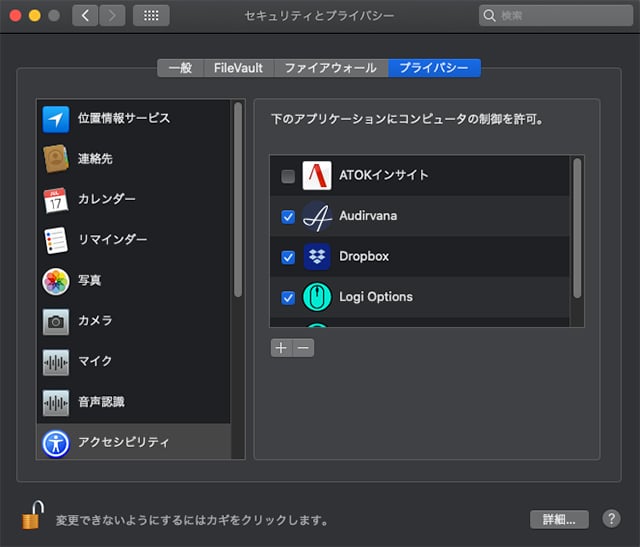This screenshot has width=640, height=547.
Task: Select the ATOKインサイト app name
Action: 384,175
